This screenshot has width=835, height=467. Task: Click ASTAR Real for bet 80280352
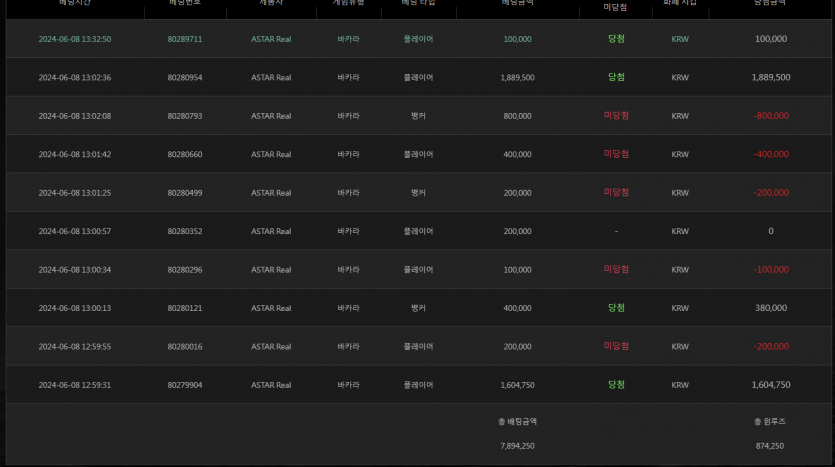tap(271, 231)
